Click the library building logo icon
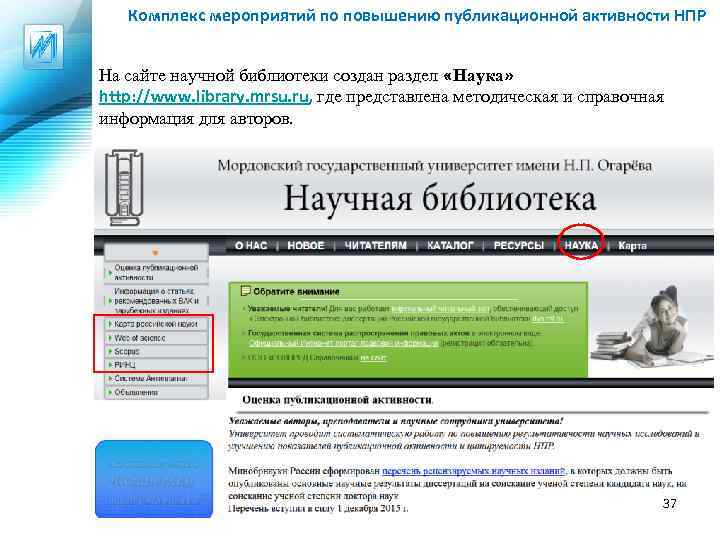 [x=124, y=188]
